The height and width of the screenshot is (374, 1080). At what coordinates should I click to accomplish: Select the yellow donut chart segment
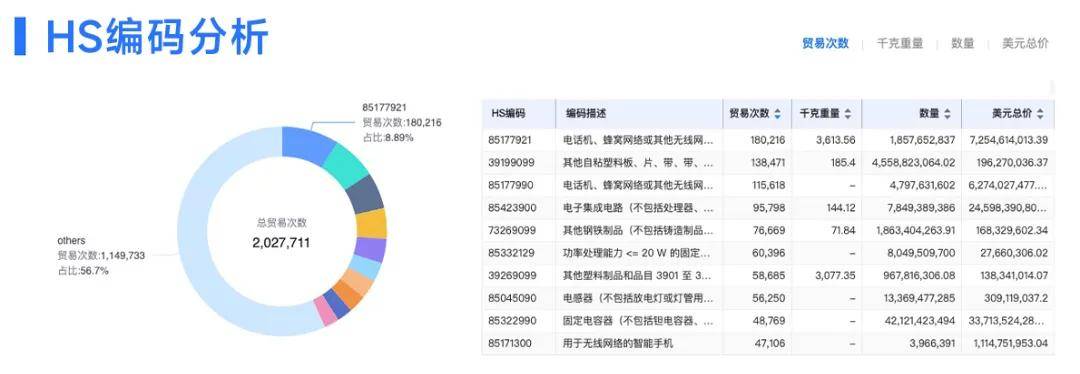pos(371,223)
